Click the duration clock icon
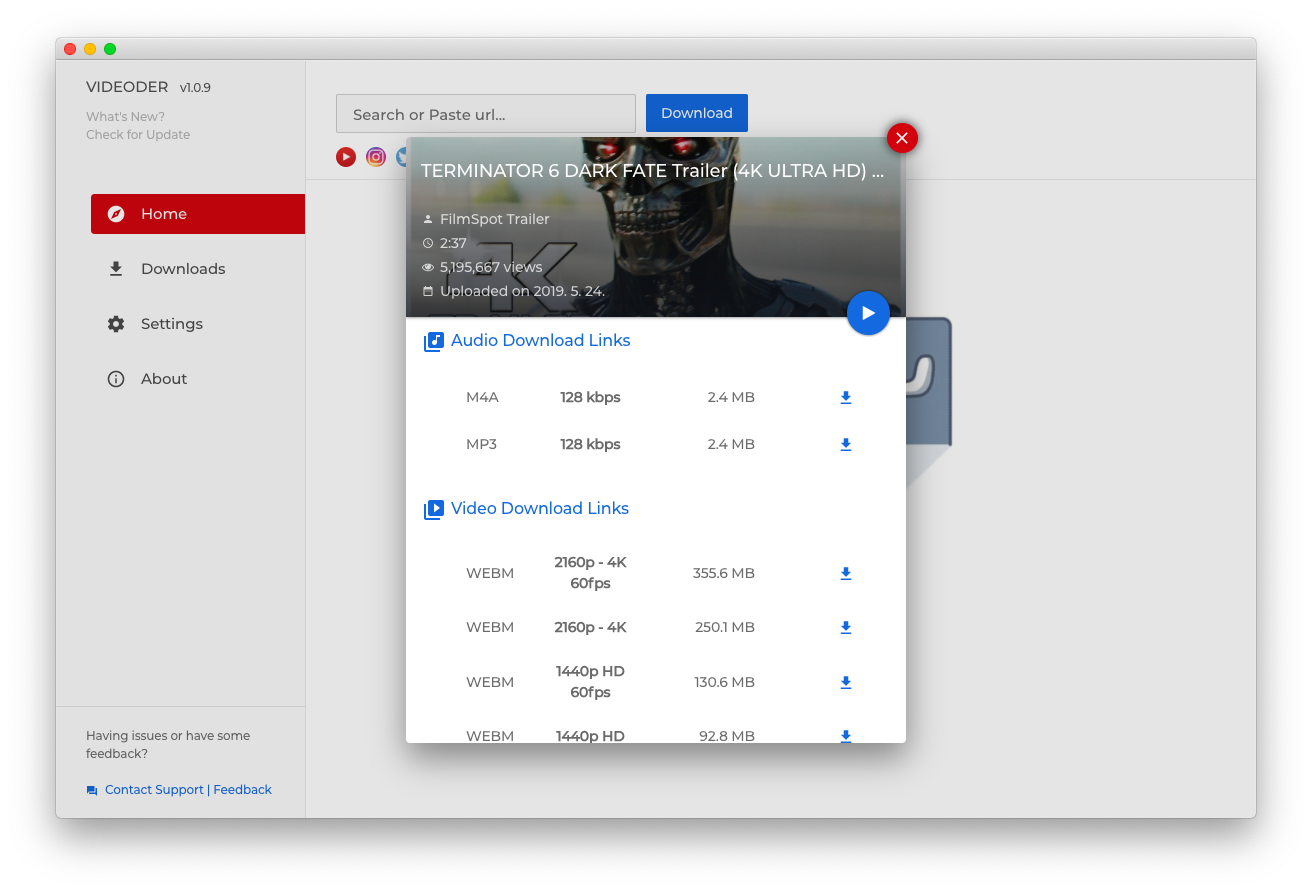The image size is (1312, 892). [428, 243]
